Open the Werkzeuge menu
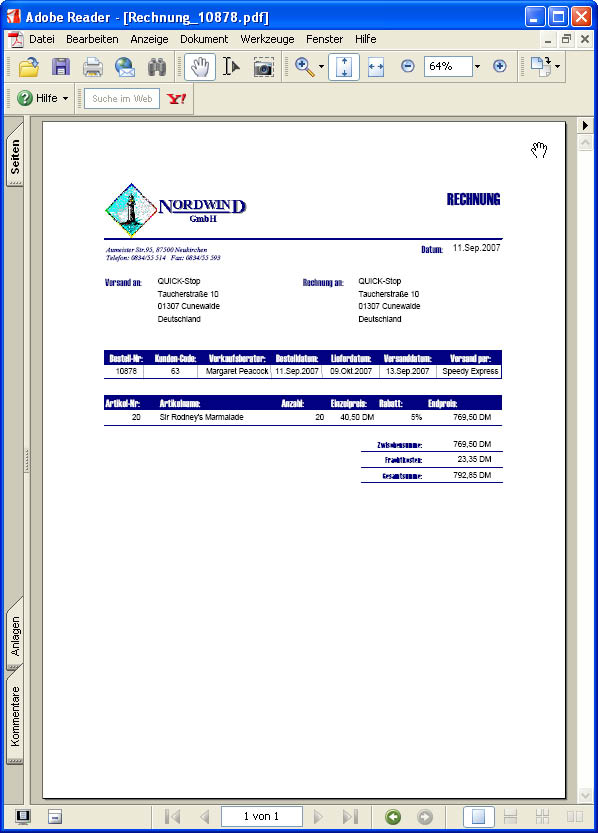This screenshot has height=833, width=598. click(267, 39)
